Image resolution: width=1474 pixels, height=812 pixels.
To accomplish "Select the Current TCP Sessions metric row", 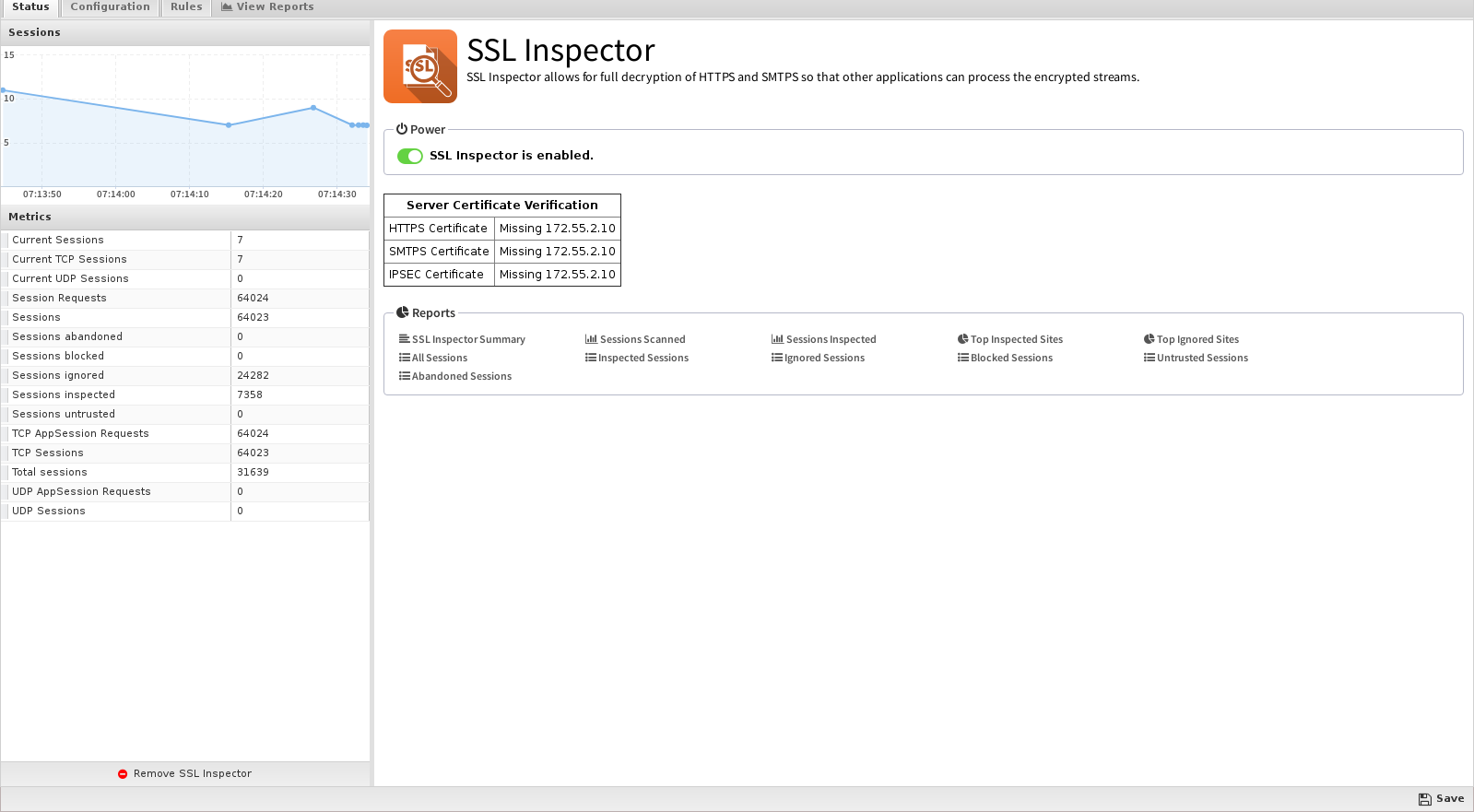I will (x=185, y=259).
